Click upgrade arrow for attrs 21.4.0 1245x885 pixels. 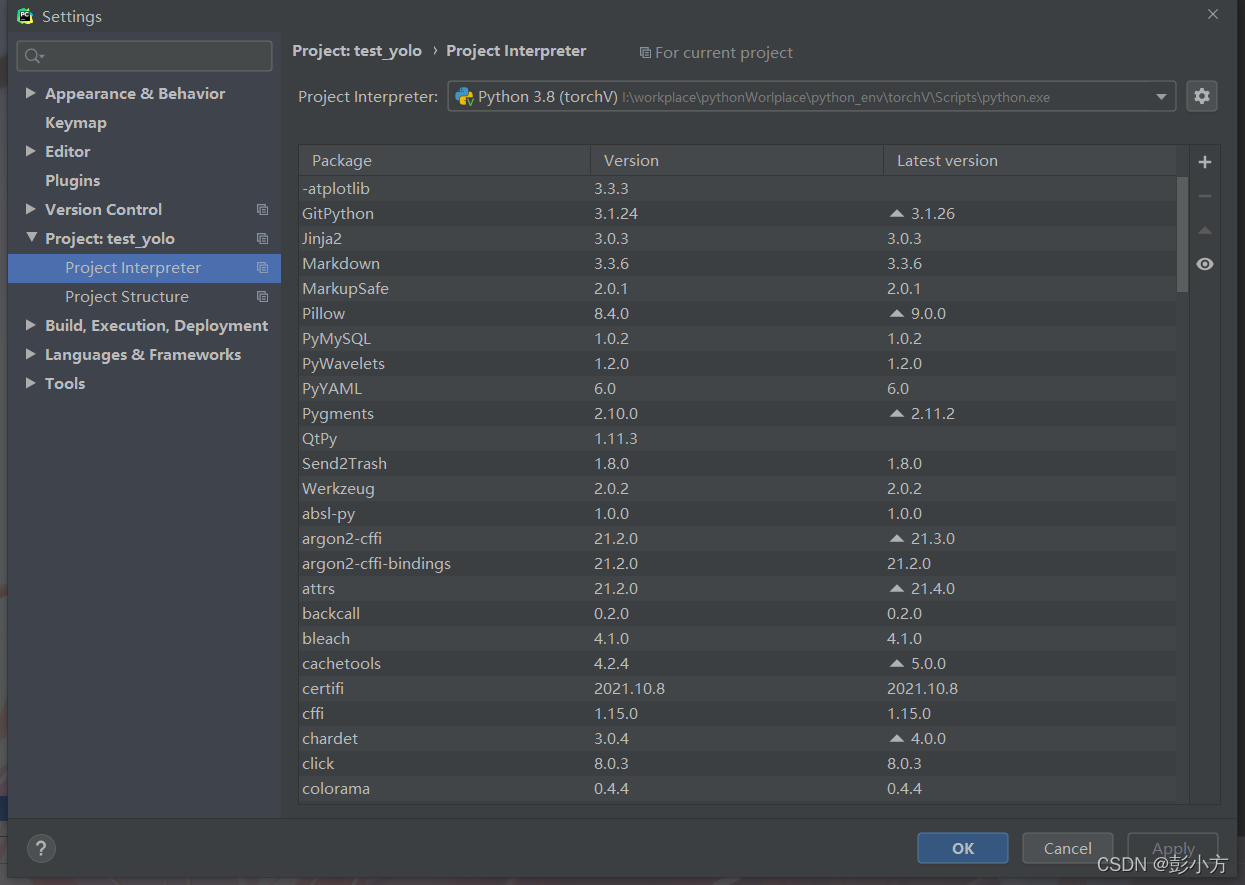point(896,589)
